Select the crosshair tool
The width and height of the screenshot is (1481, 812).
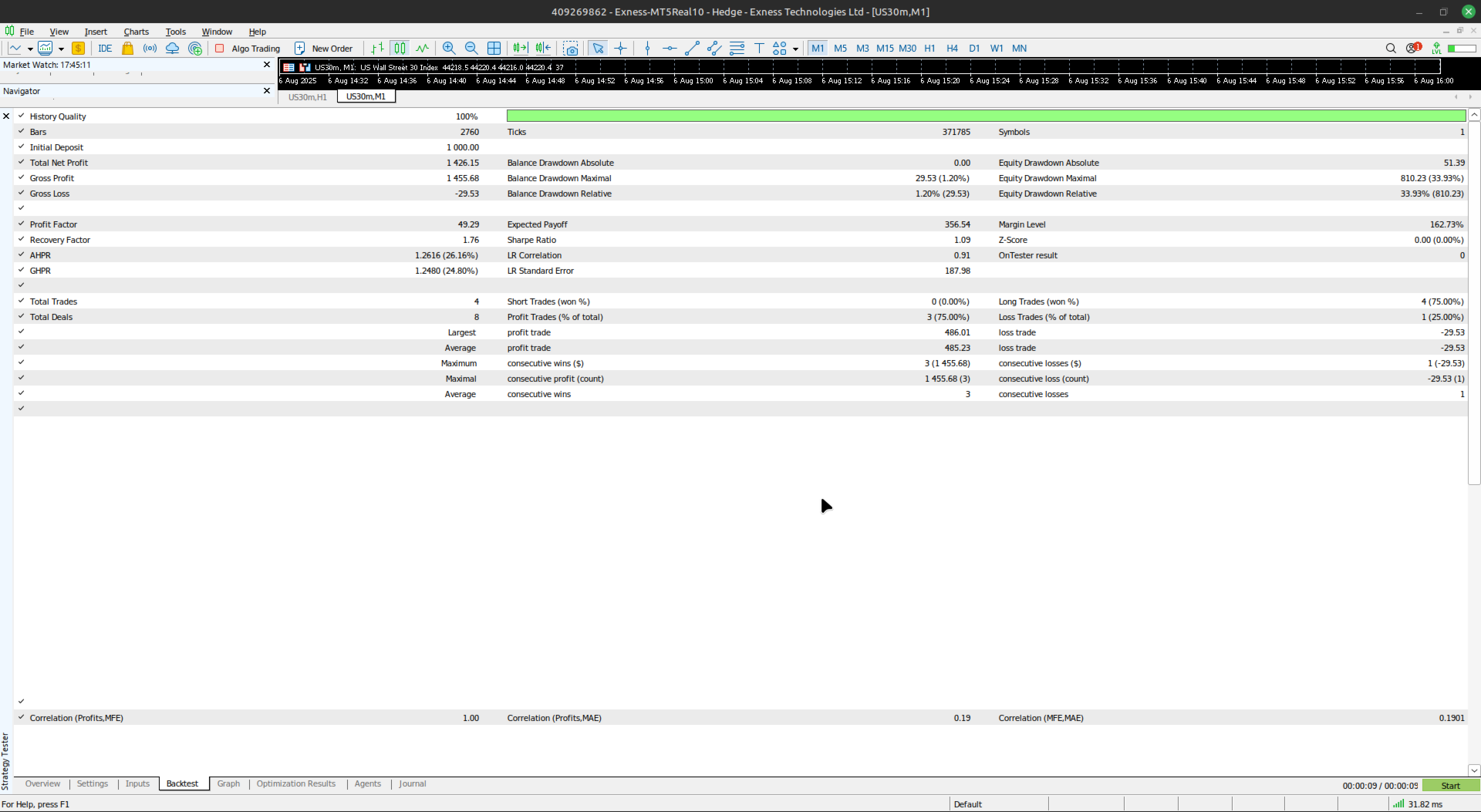[620, 48]
